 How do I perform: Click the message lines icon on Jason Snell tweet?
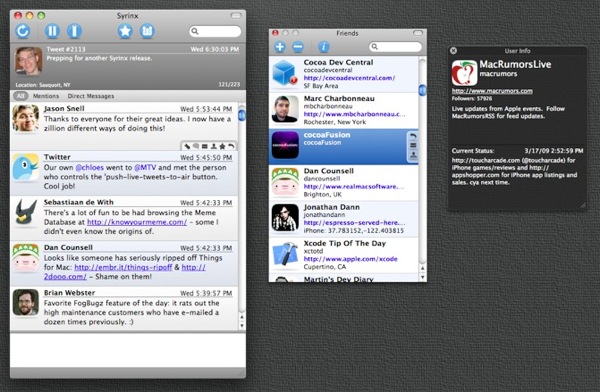205,146
